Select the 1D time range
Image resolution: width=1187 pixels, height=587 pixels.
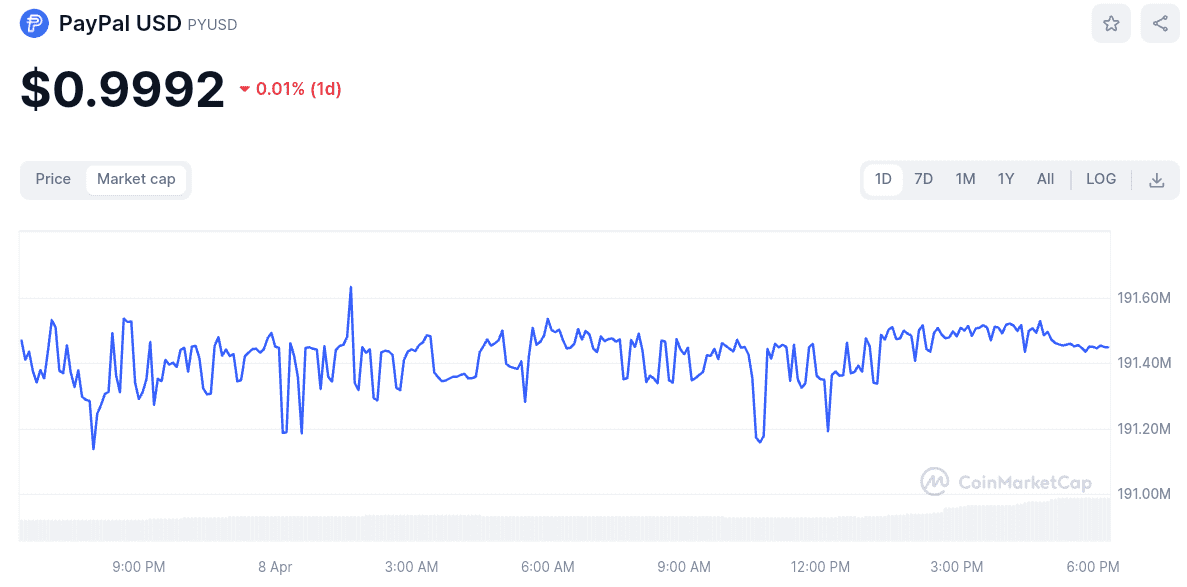pos(883,179)
